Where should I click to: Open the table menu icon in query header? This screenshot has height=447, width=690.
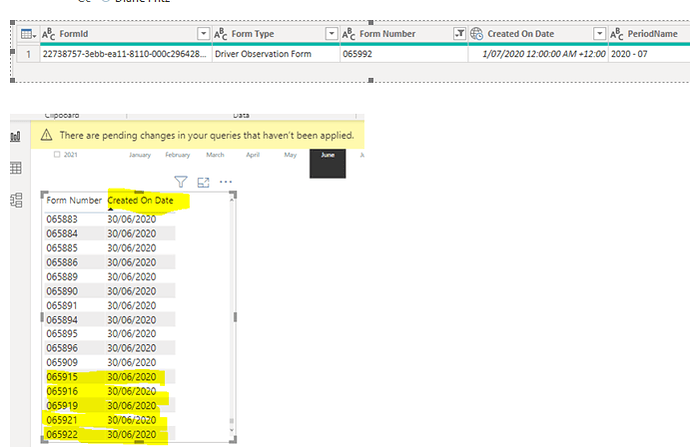28,34
